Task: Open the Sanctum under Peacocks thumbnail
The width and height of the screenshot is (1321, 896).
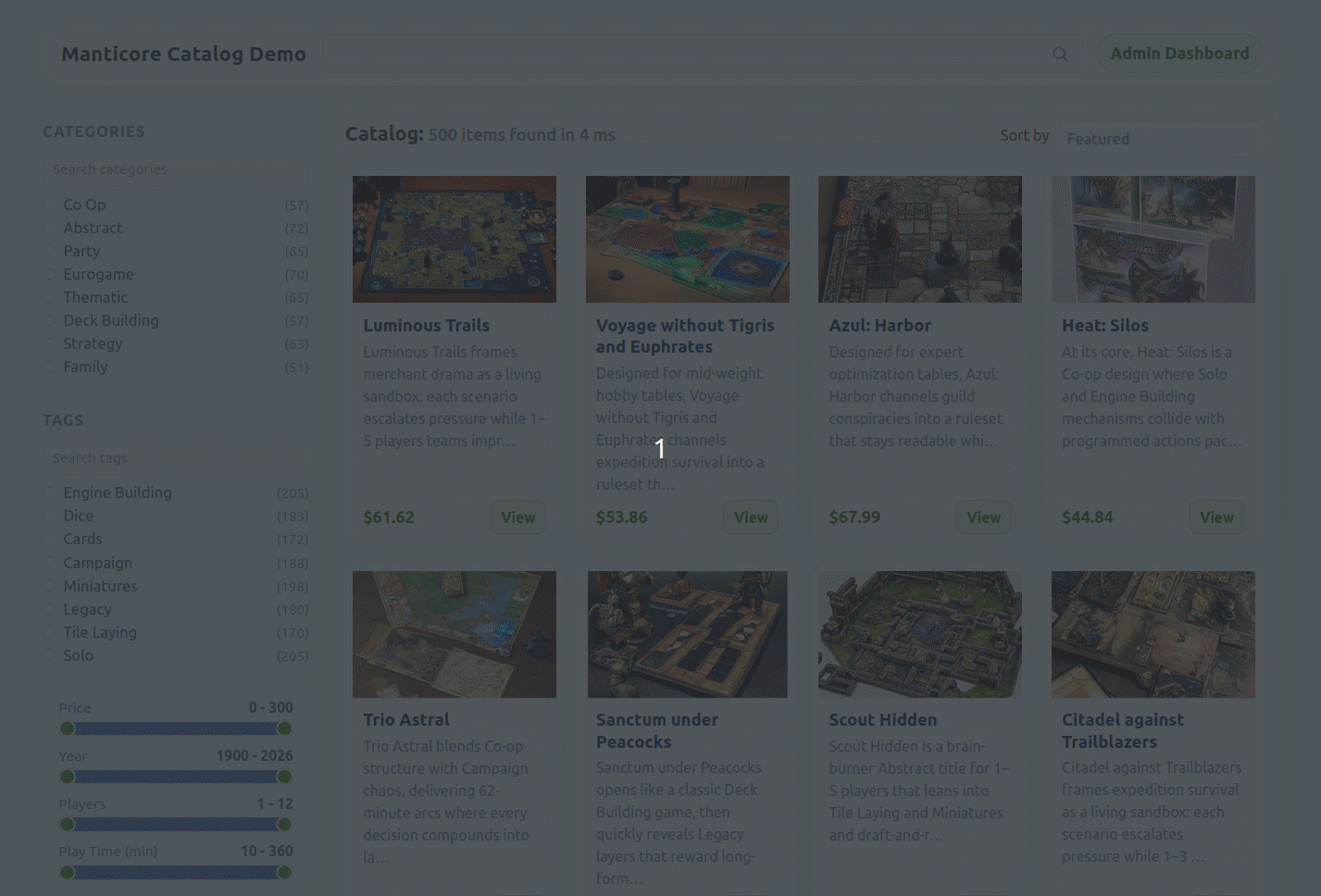Action: pyautogui.click(x=688, y=634)
